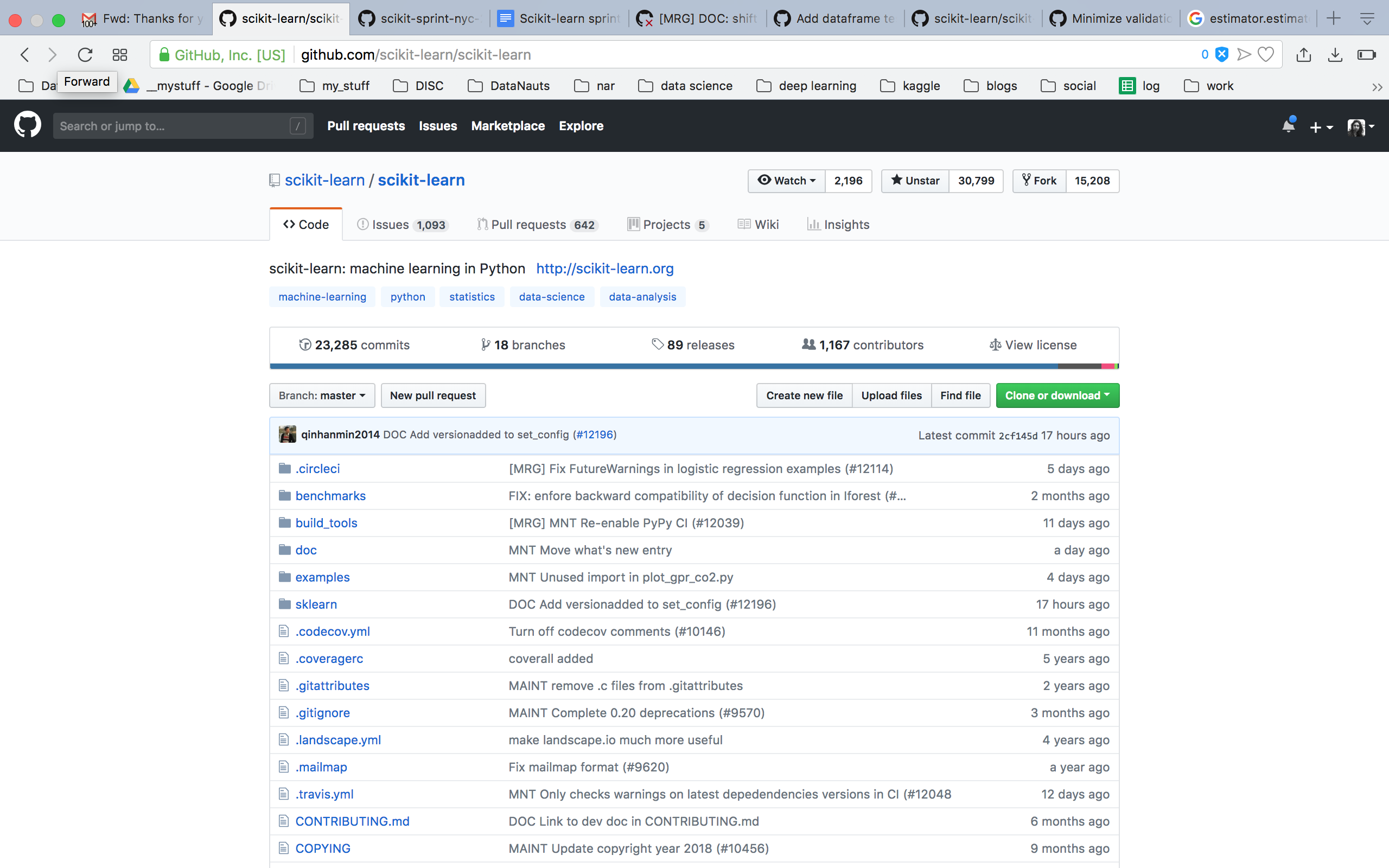Go to the Projects tab
The image size is (1389, 868).
pos(668,225)
